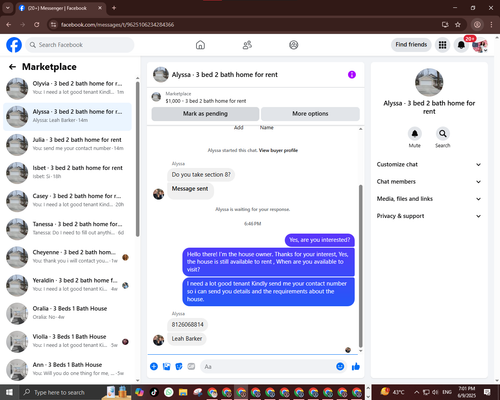Viewport: 500px width, 400px height.
Task: Expand Chat members section
Action: [x=429, y=182]
